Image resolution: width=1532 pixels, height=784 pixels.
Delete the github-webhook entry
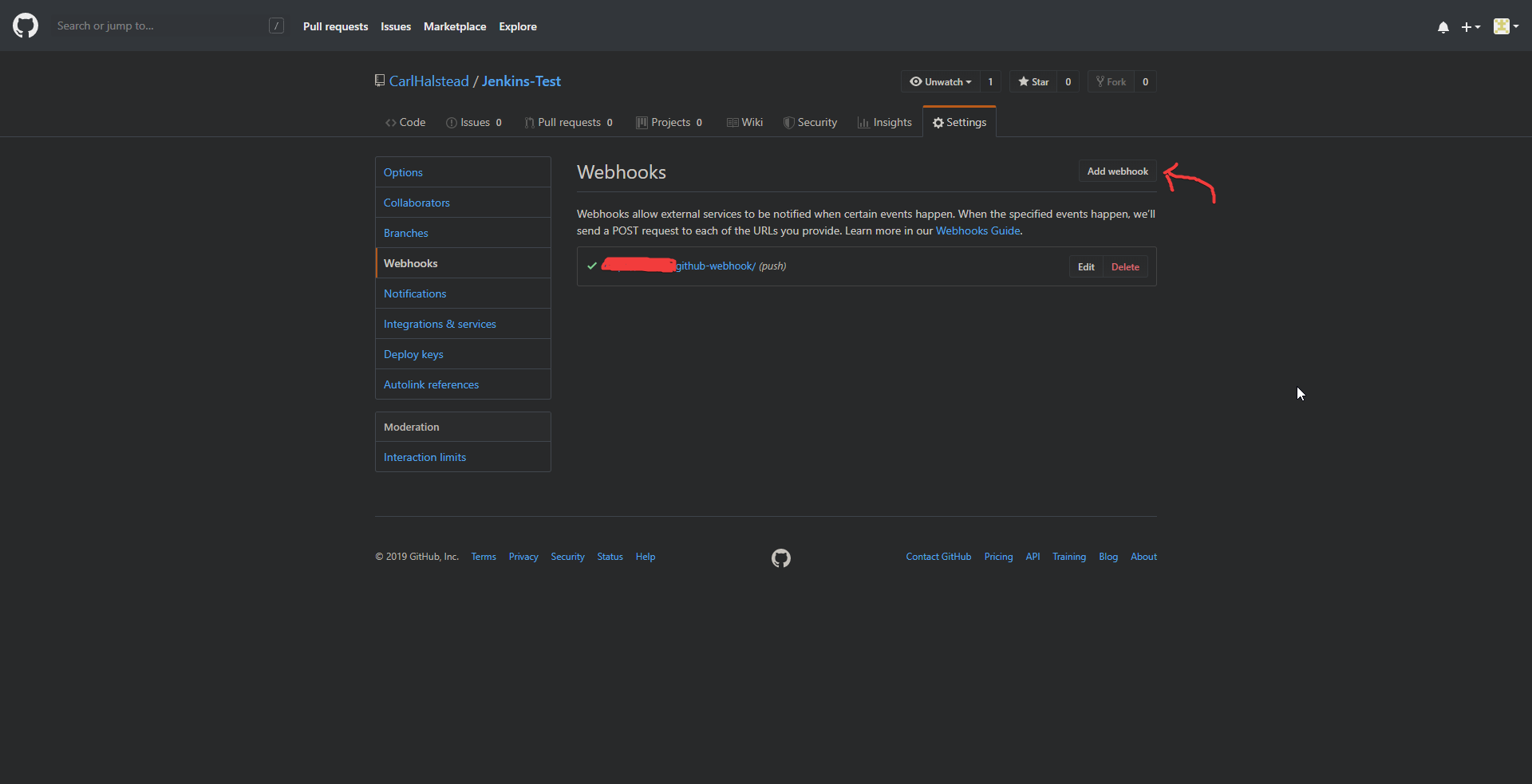1125,267
